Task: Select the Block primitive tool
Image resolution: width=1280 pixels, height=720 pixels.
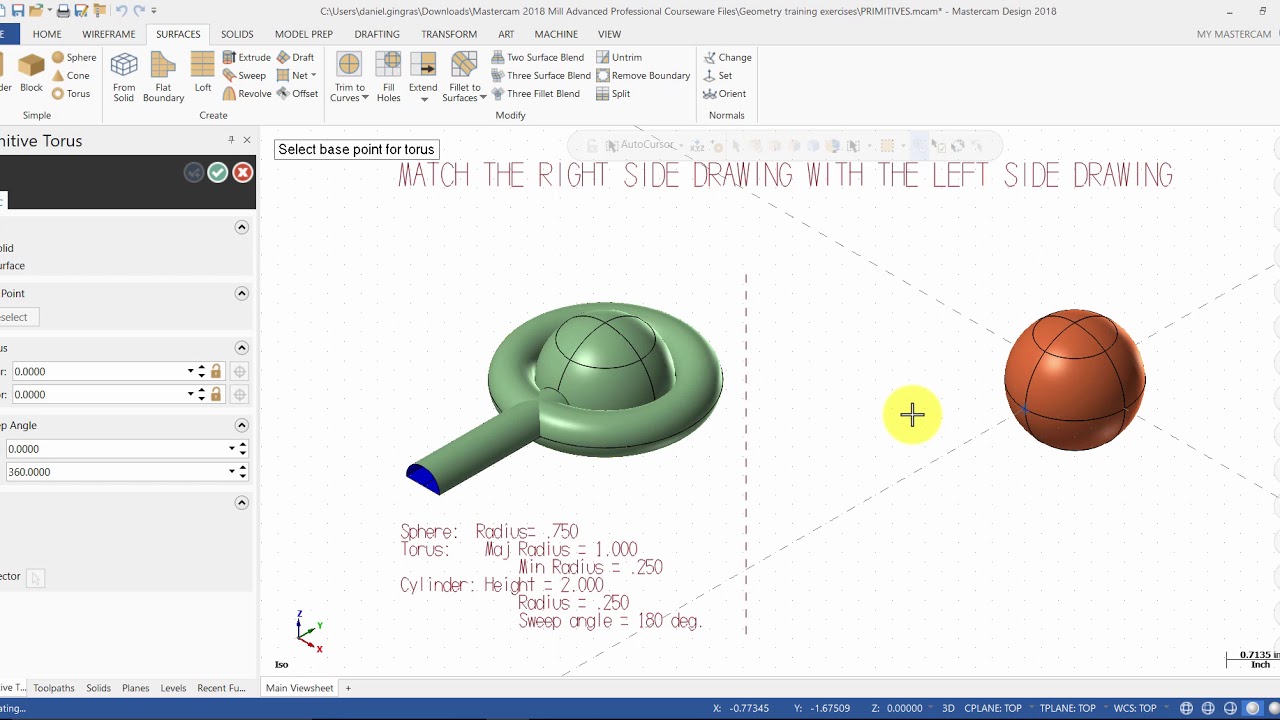Action: pyautogui.click(x=32, y=73)
